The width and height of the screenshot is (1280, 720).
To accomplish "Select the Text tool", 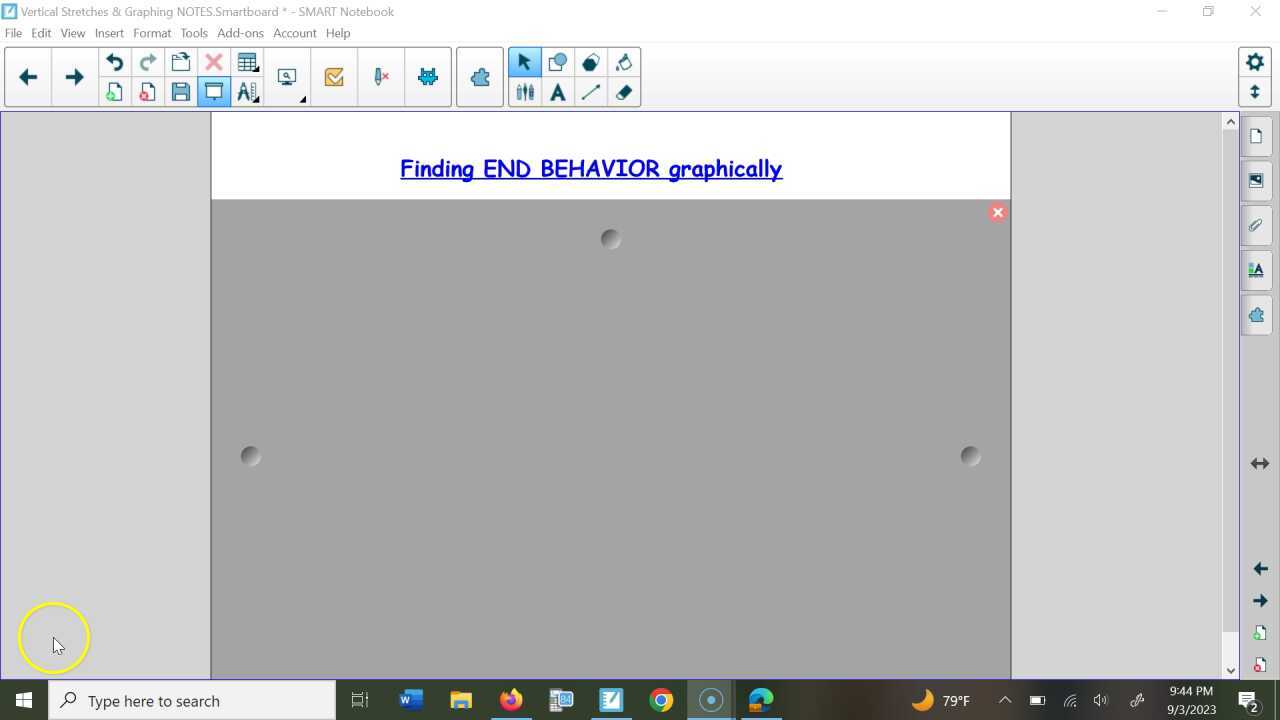I will pos(557,92).
